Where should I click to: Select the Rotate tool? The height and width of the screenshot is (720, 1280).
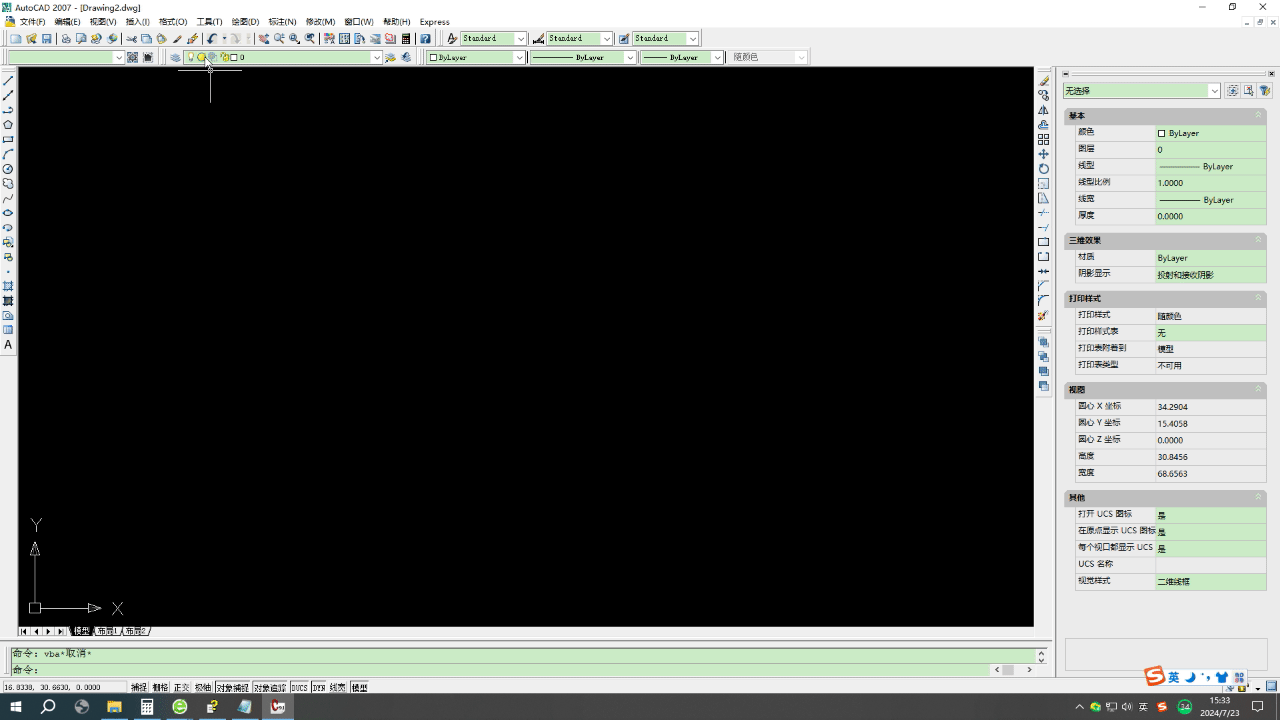1044,169
